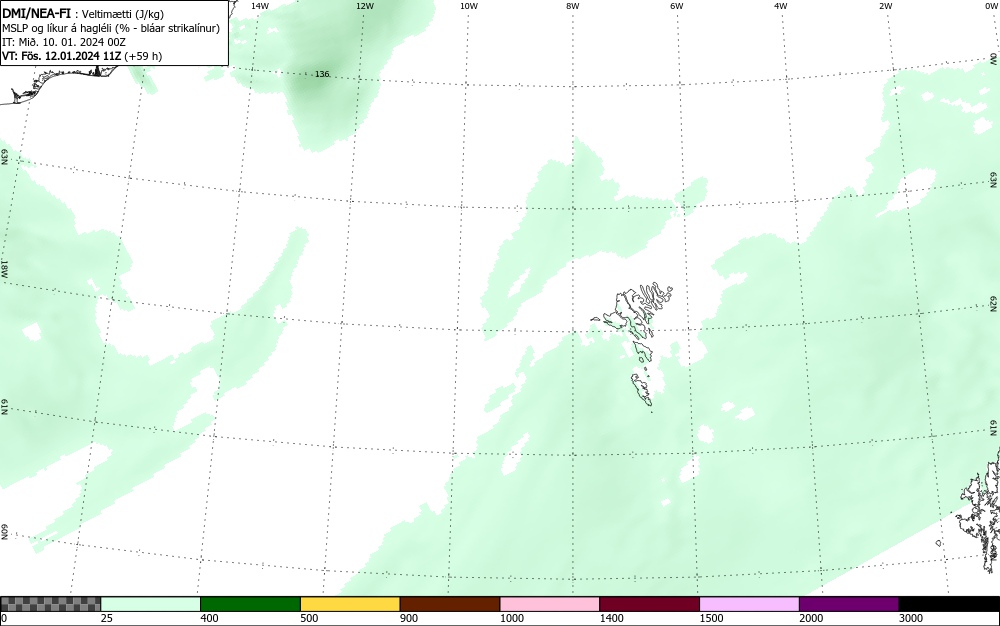
Task: Click the legend value 25
Action: (107, 618)
